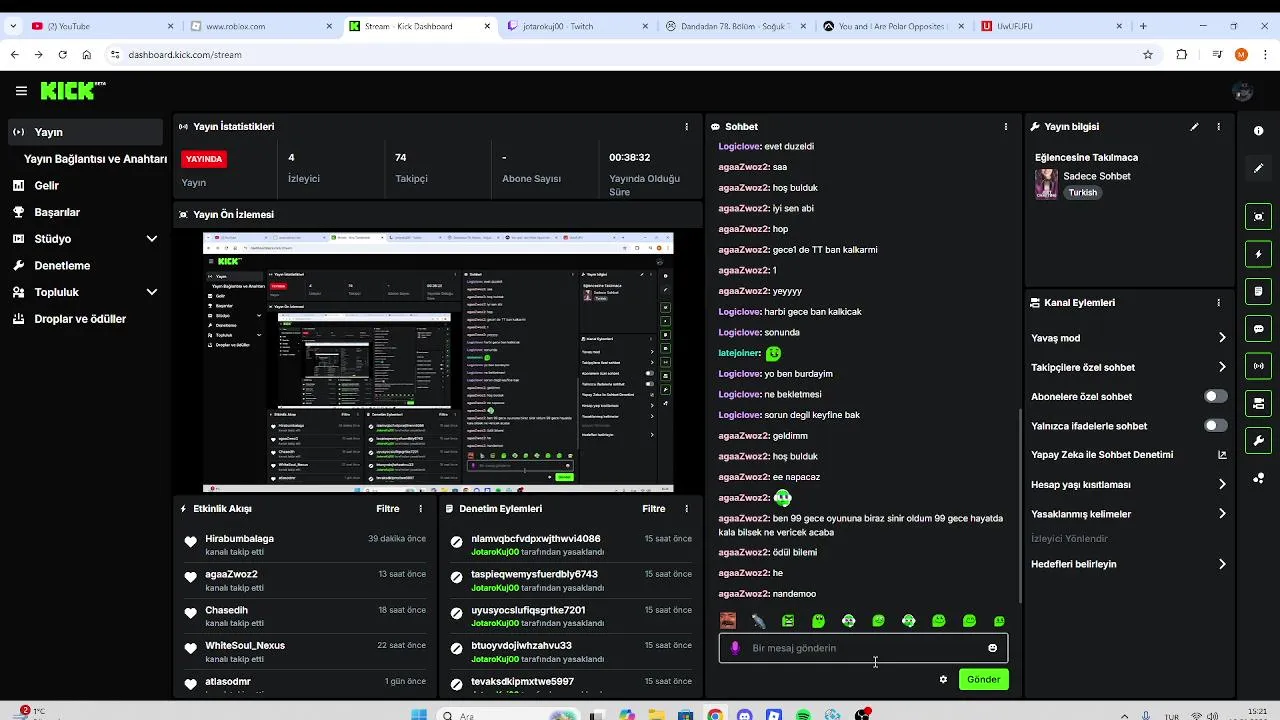Open the info icon in the right sidebar

pos(1258,131)
